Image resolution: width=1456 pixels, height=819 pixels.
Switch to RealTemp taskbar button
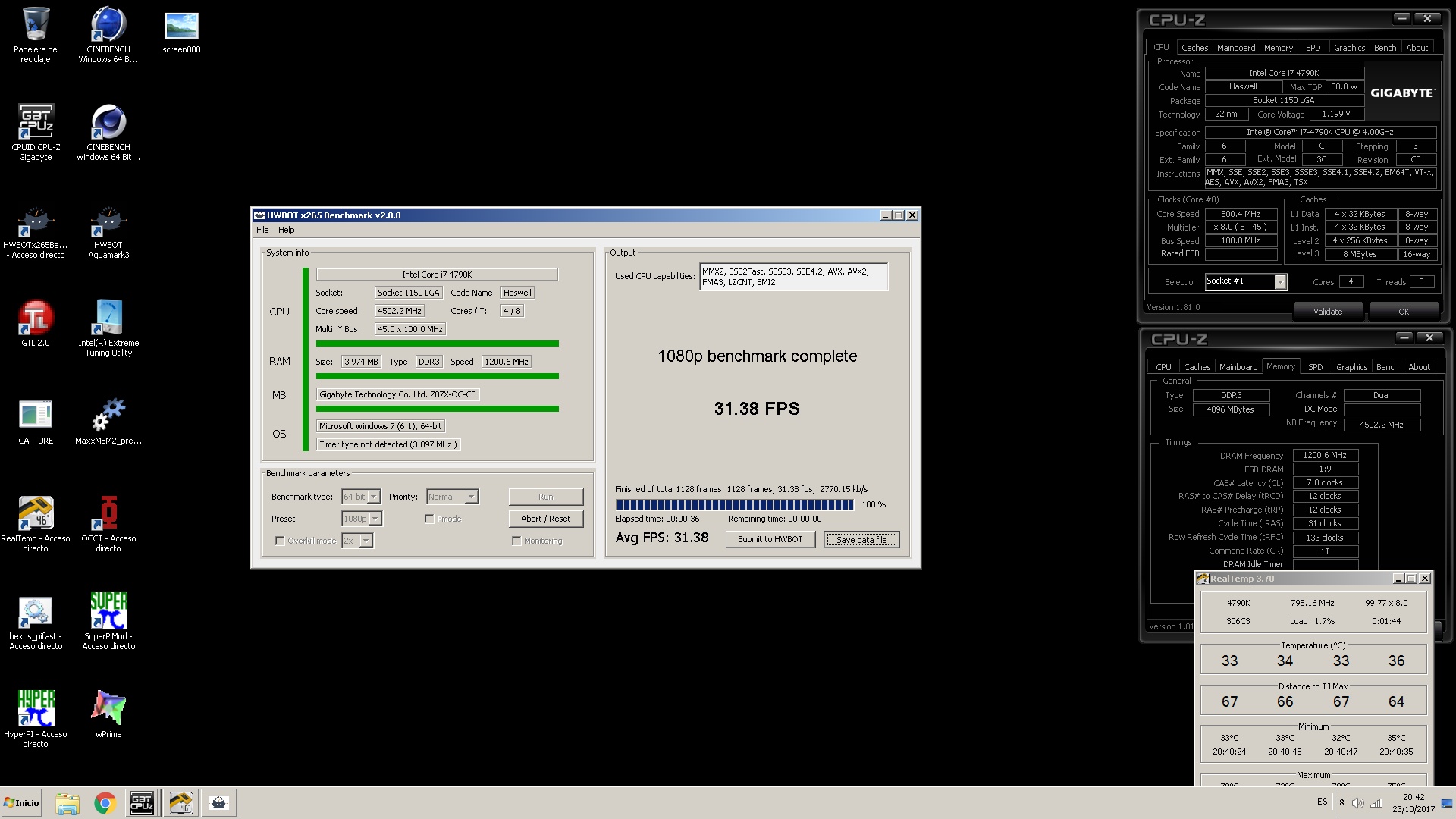tap(180, 803)
